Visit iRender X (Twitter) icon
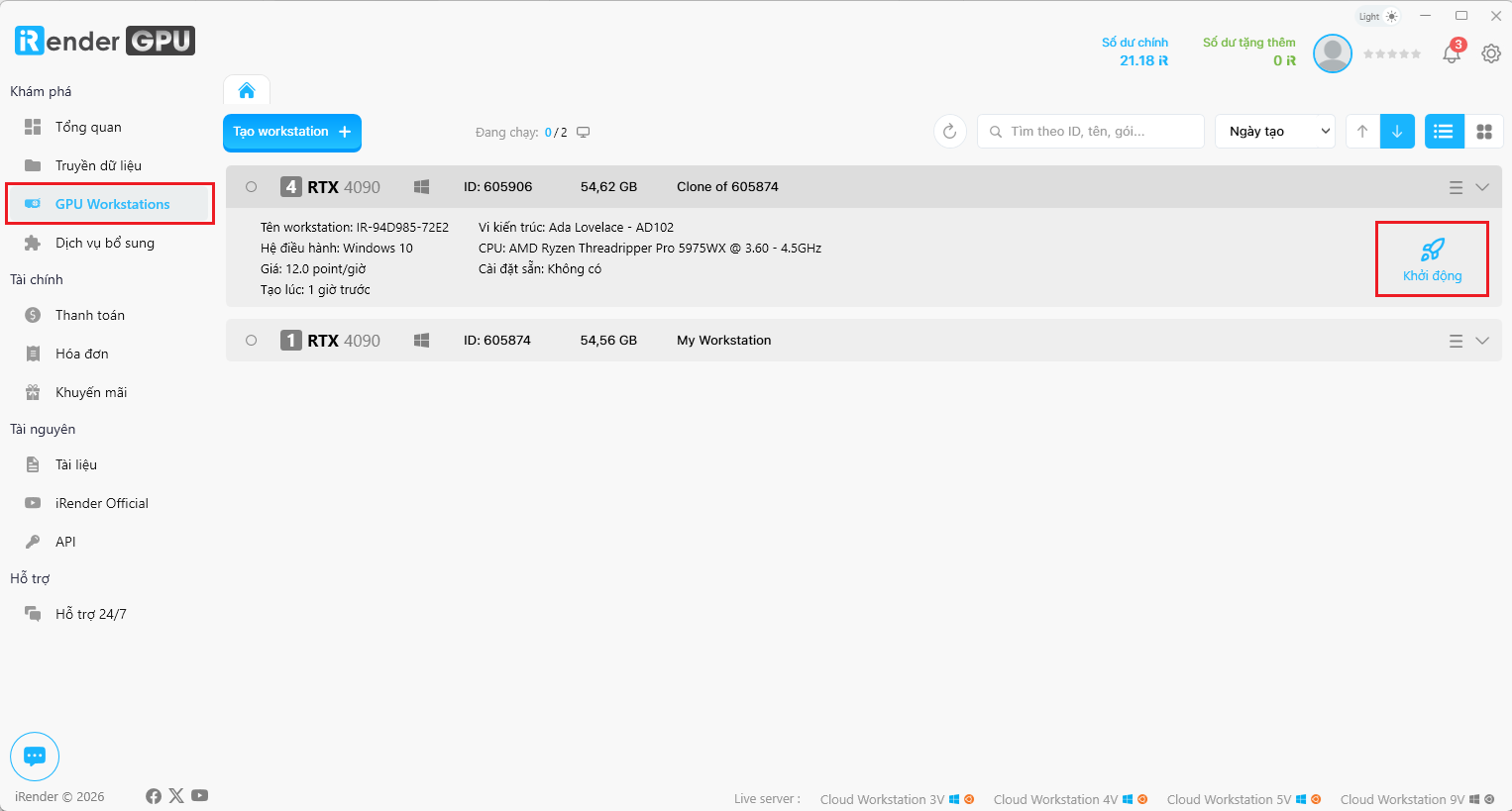The height and width of the screenshot is (811, 1512). coord(176,795)
